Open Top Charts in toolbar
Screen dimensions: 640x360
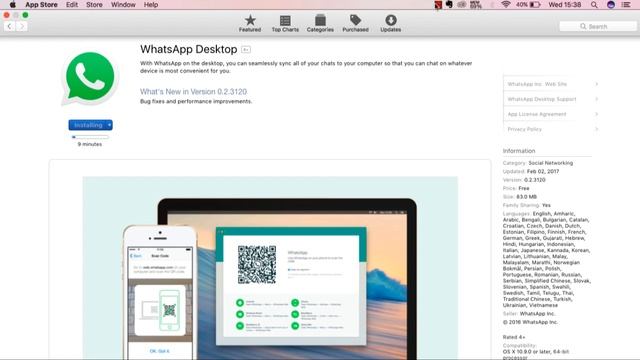[285, 23]
